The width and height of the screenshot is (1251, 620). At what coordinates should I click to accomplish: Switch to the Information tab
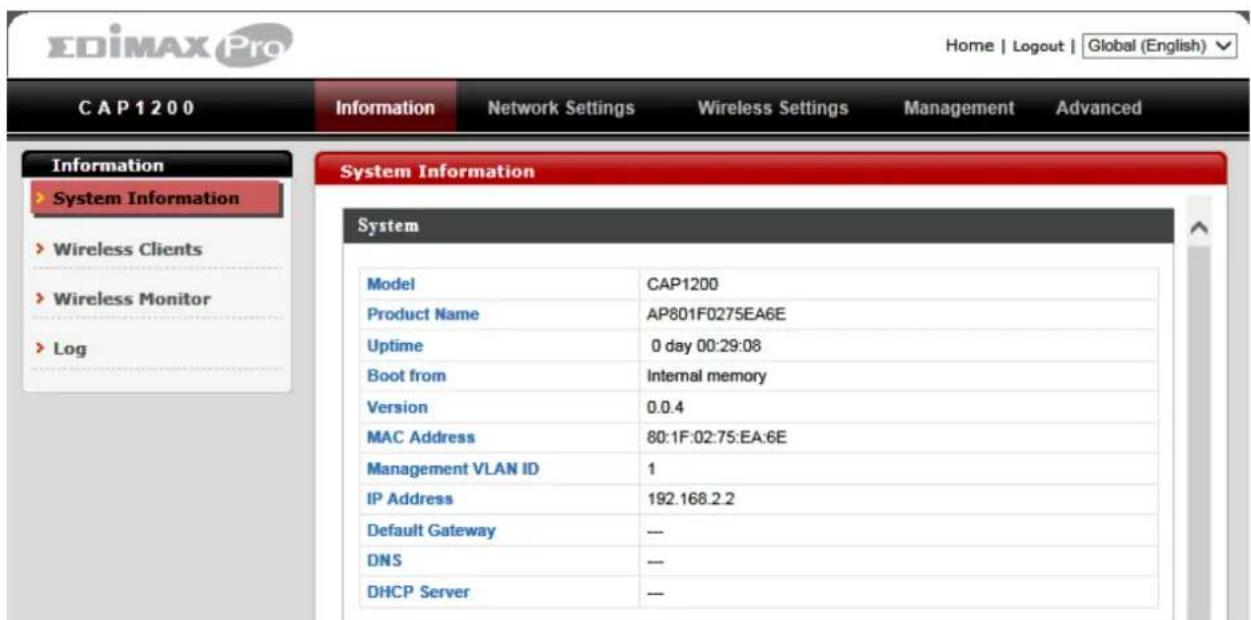(x=385, y=108)
